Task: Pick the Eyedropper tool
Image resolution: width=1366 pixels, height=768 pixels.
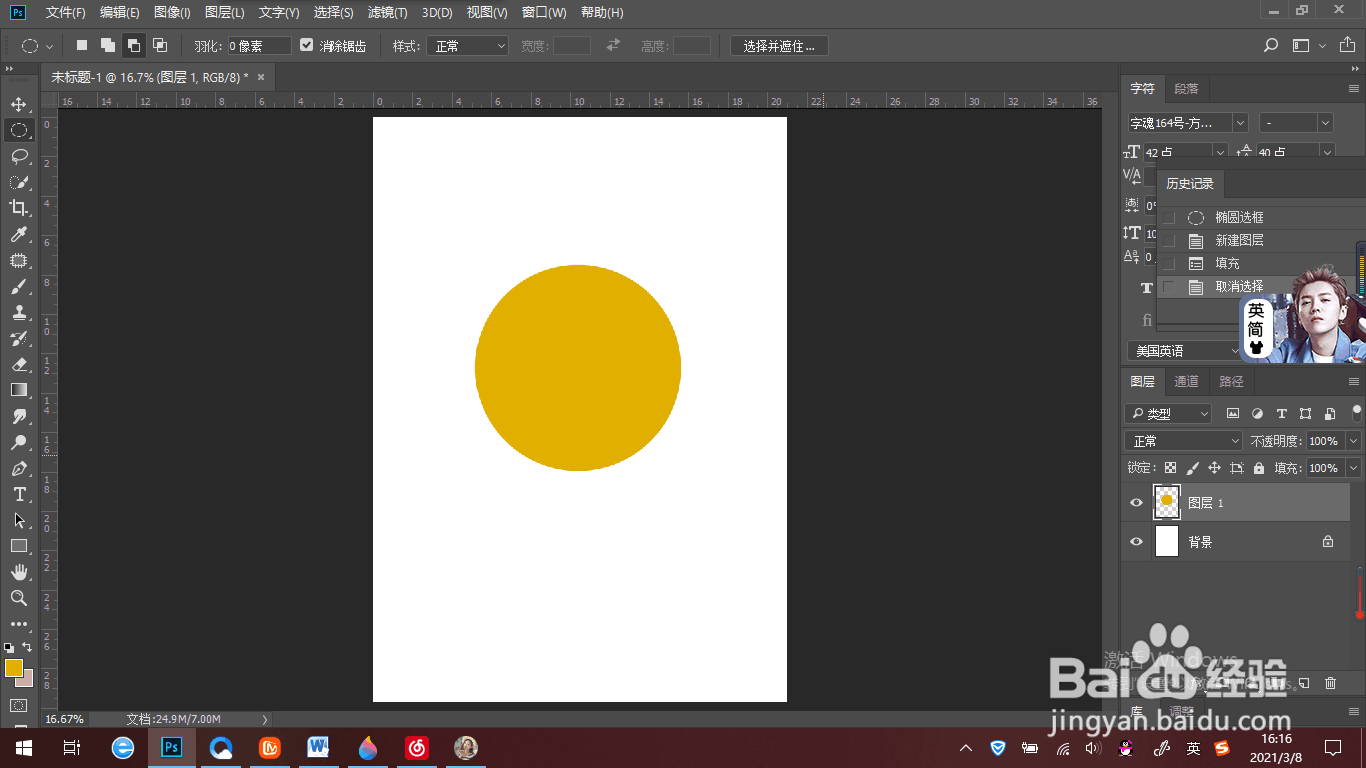Action: click(x=19, y=234)
